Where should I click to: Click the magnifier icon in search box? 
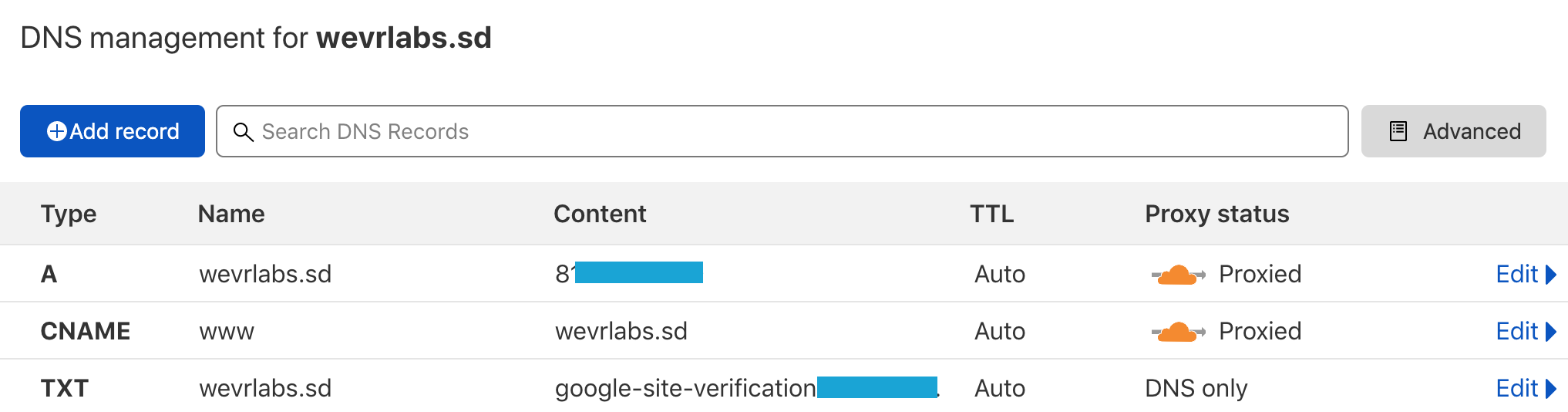(x=244, y=132)
